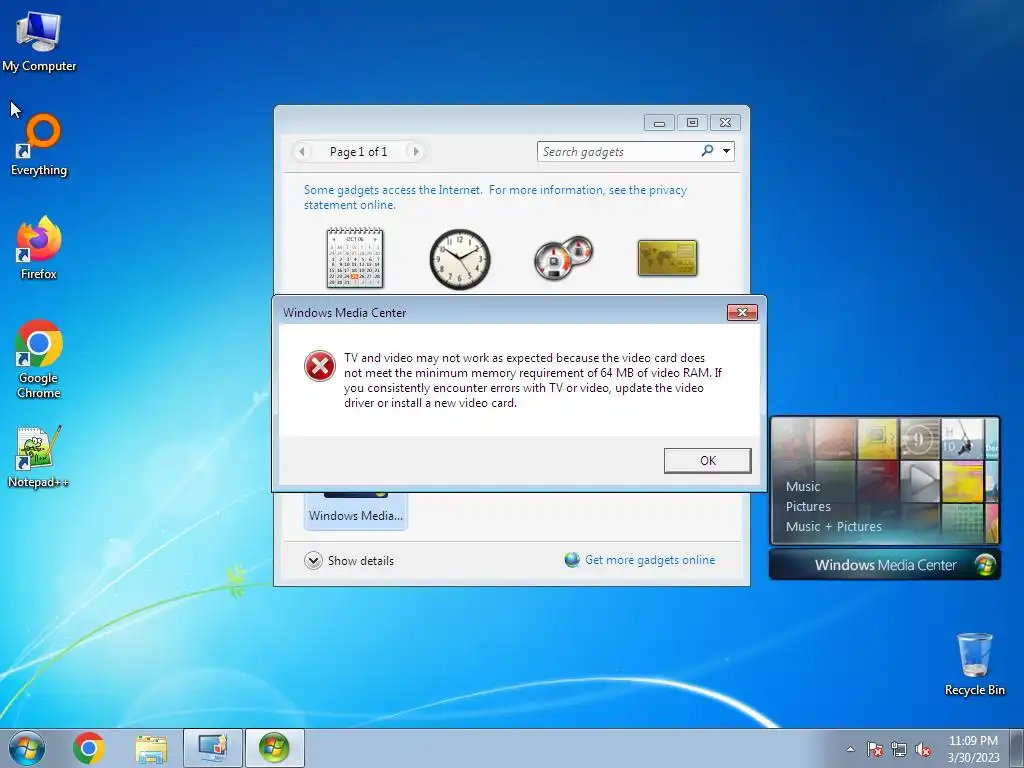
Task: Expand Show details in gadgets window
Action: pos(349,560)
